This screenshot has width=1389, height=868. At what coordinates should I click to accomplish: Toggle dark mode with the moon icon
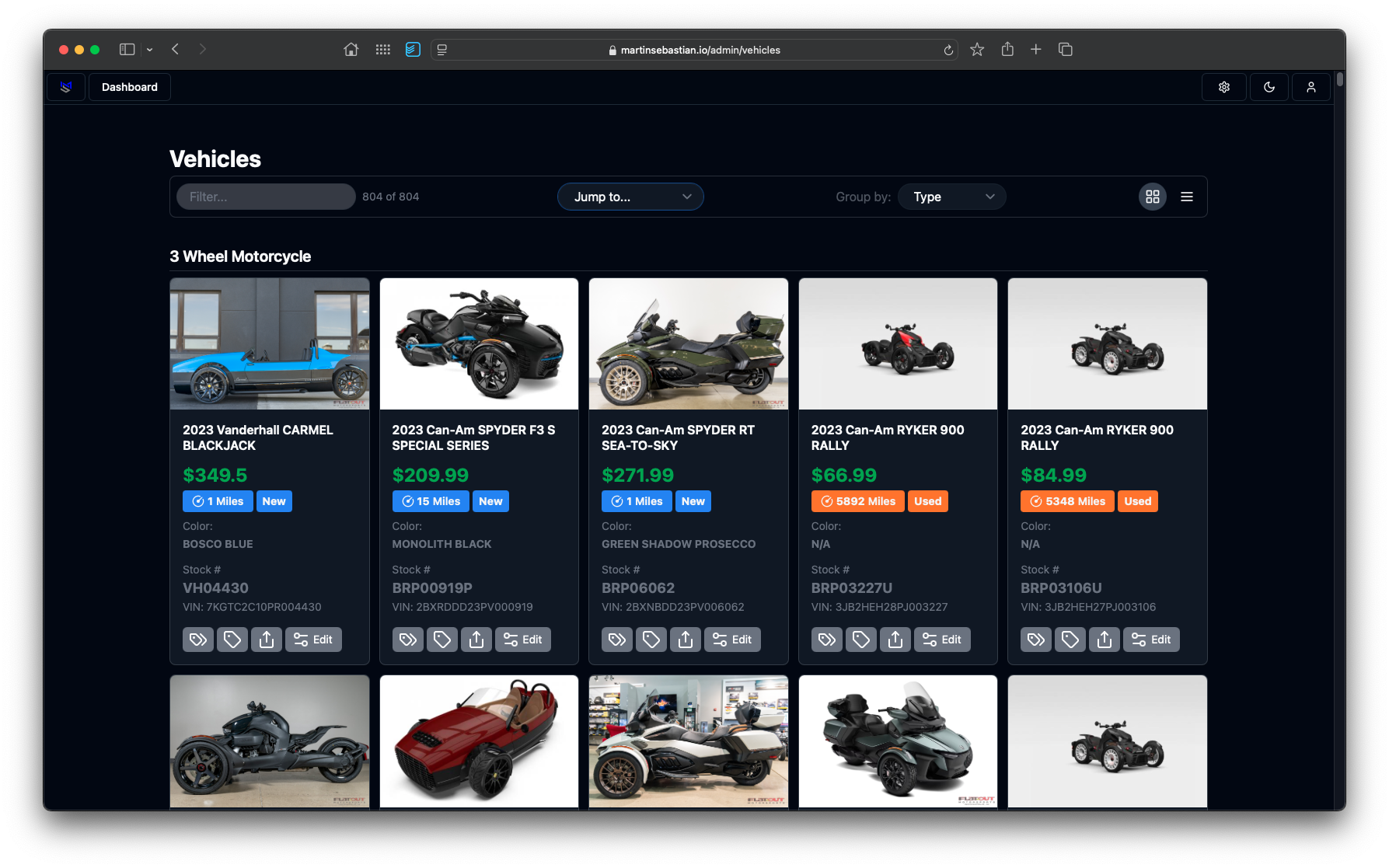click(1269, 87)
